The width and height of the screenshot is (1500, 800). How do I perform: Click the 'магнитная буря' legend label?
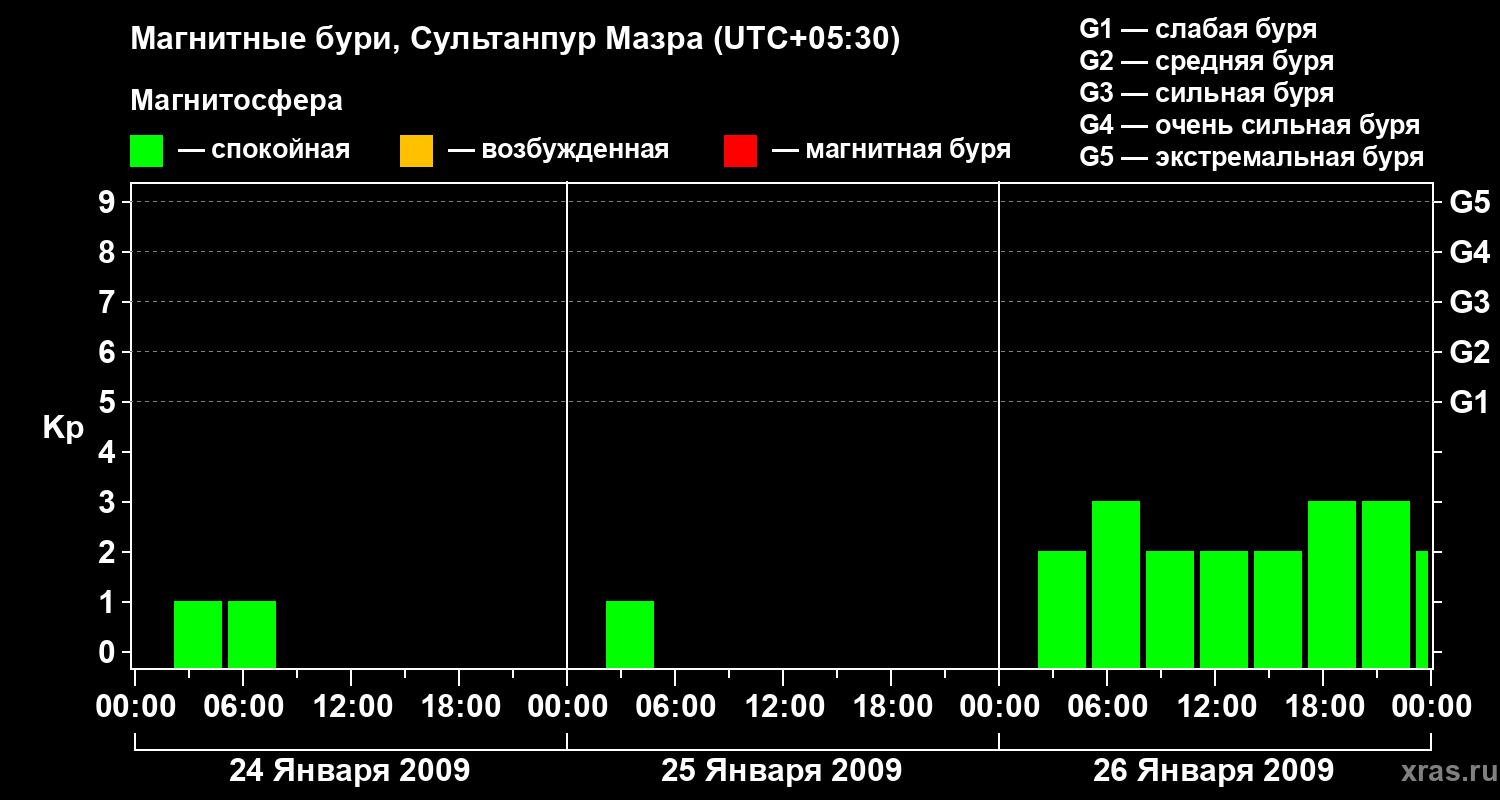click(x=908, y=151)
